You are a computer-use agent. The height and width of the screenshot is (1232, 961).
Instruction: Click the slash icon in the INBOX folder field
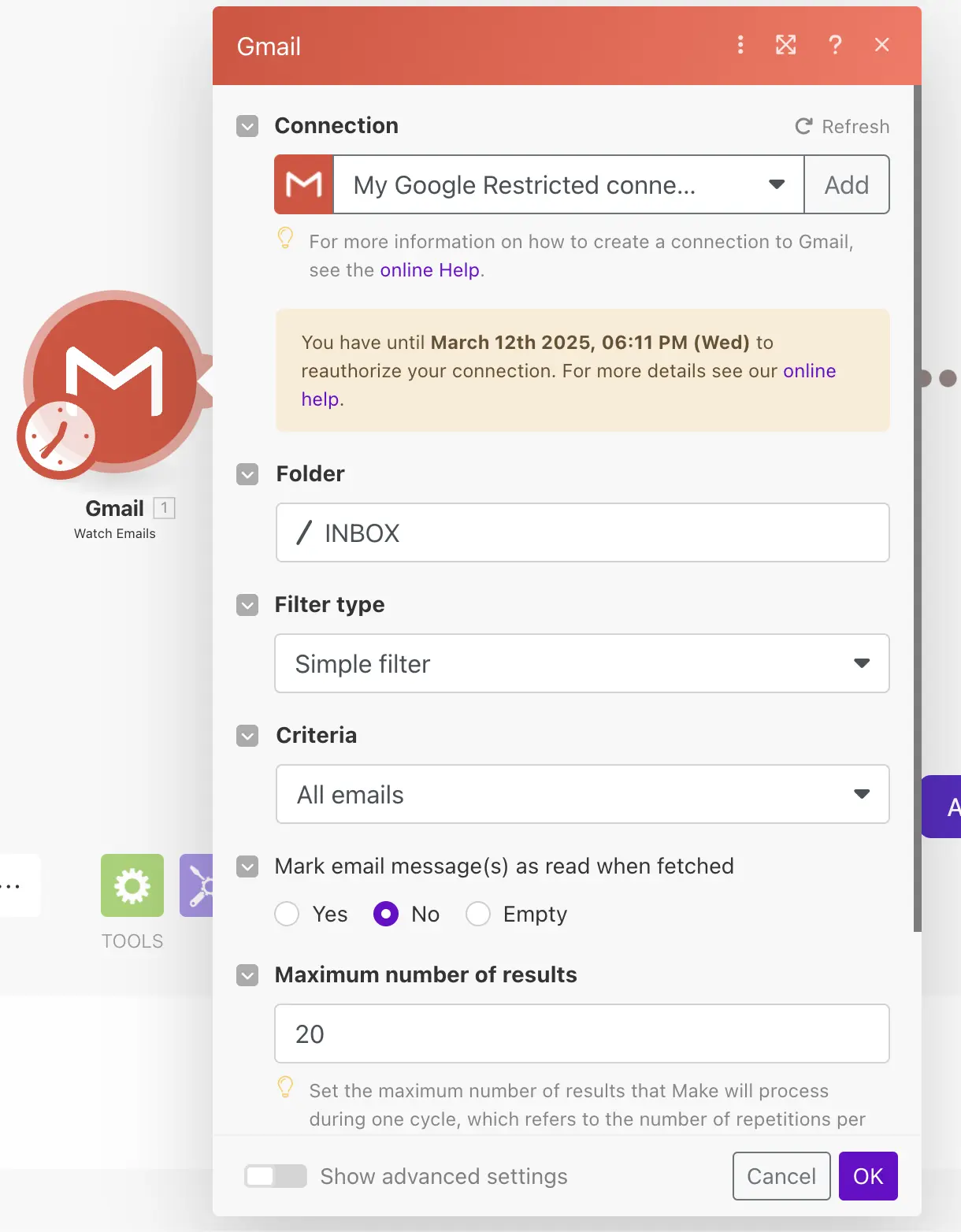click(303, 533)
